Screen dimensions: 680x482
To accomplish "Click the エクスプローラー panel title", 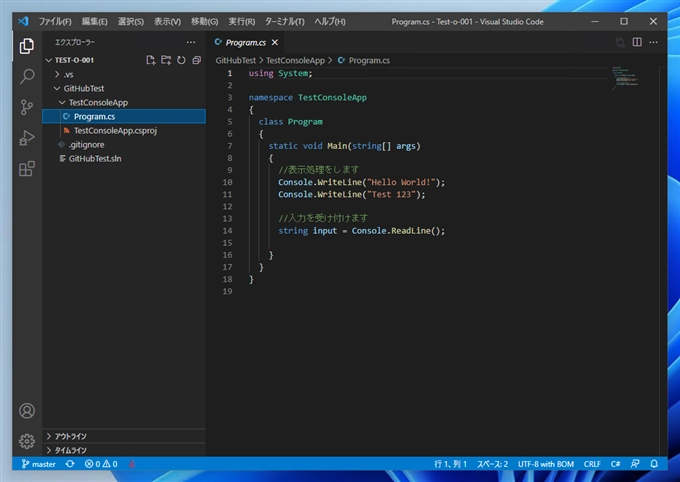I will (75, 42).
